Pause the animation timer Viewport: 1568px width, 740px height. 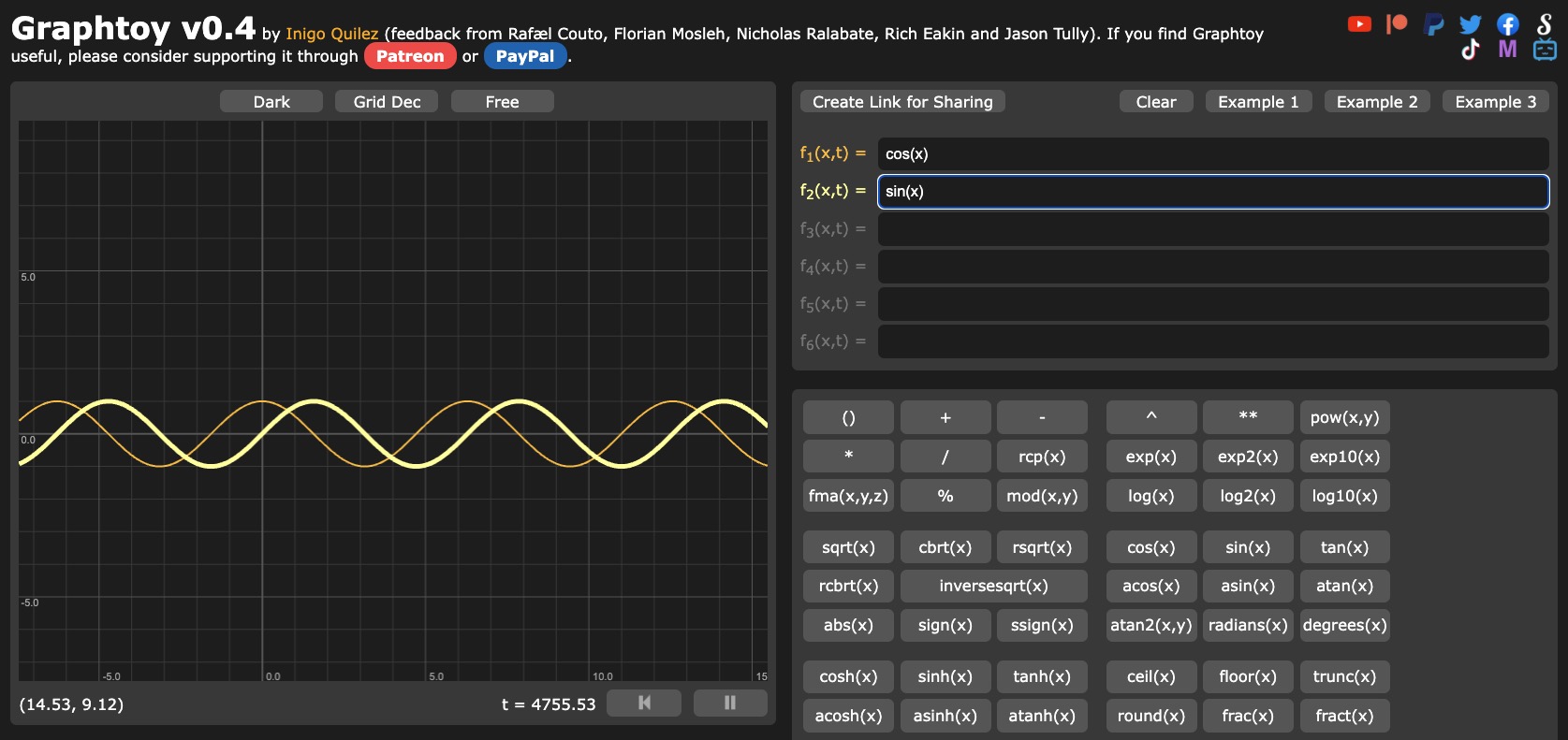(x=730, y=703)
